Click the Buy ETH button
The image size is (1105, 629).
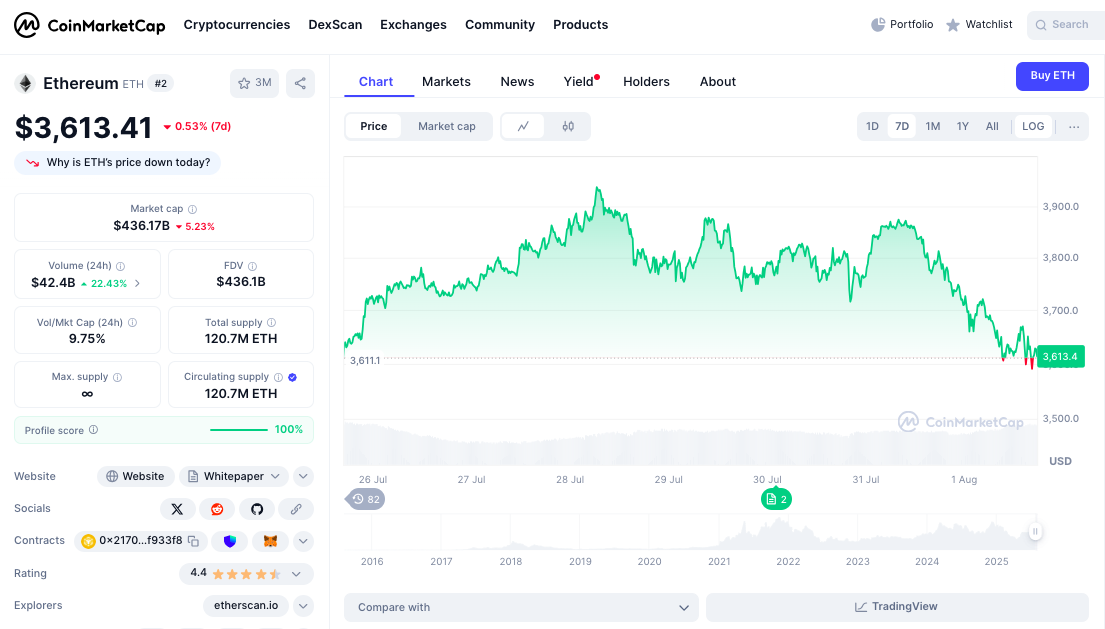tap(1052, 76)
